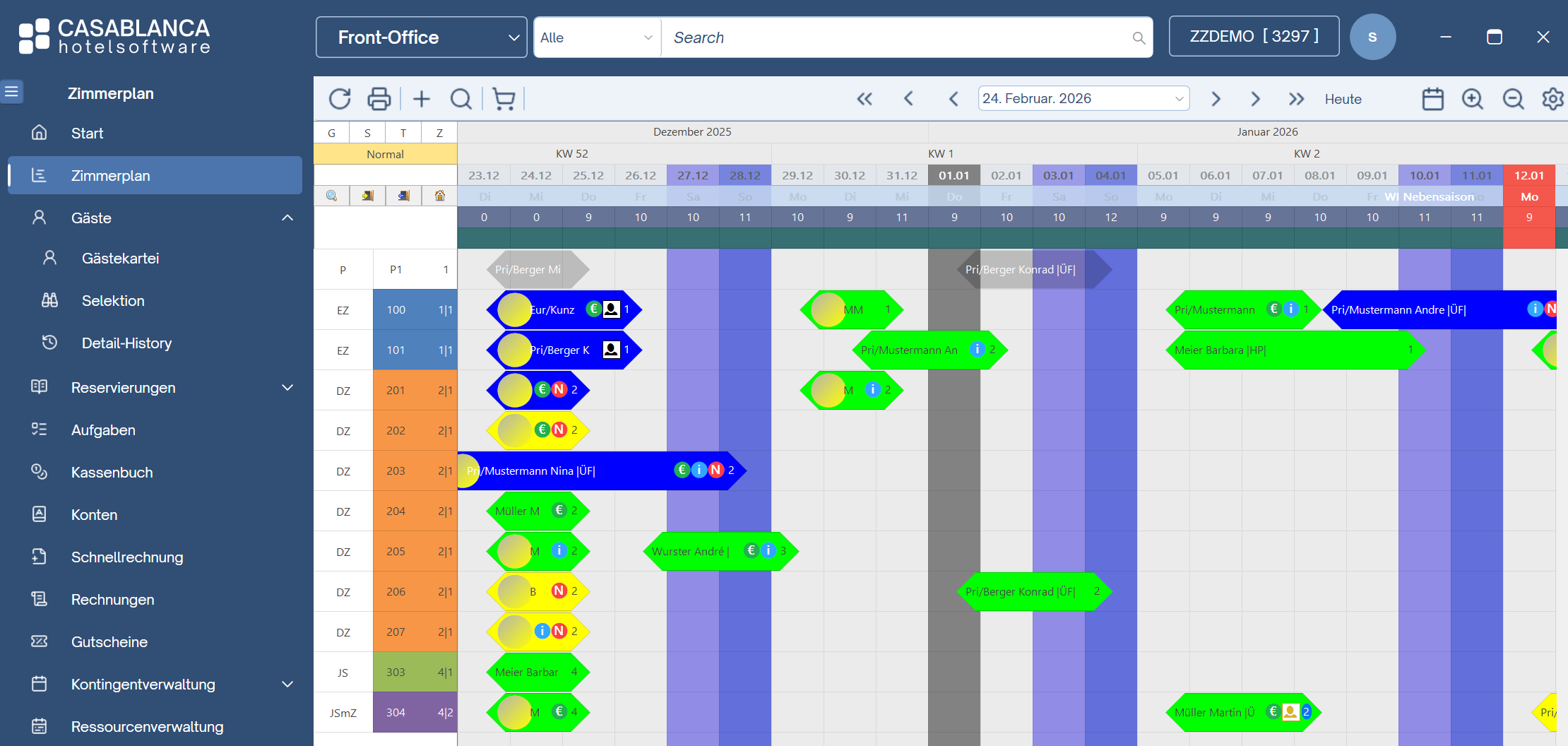Click the Heute button
1568x746 pixels.
(x=1343, y=99)
